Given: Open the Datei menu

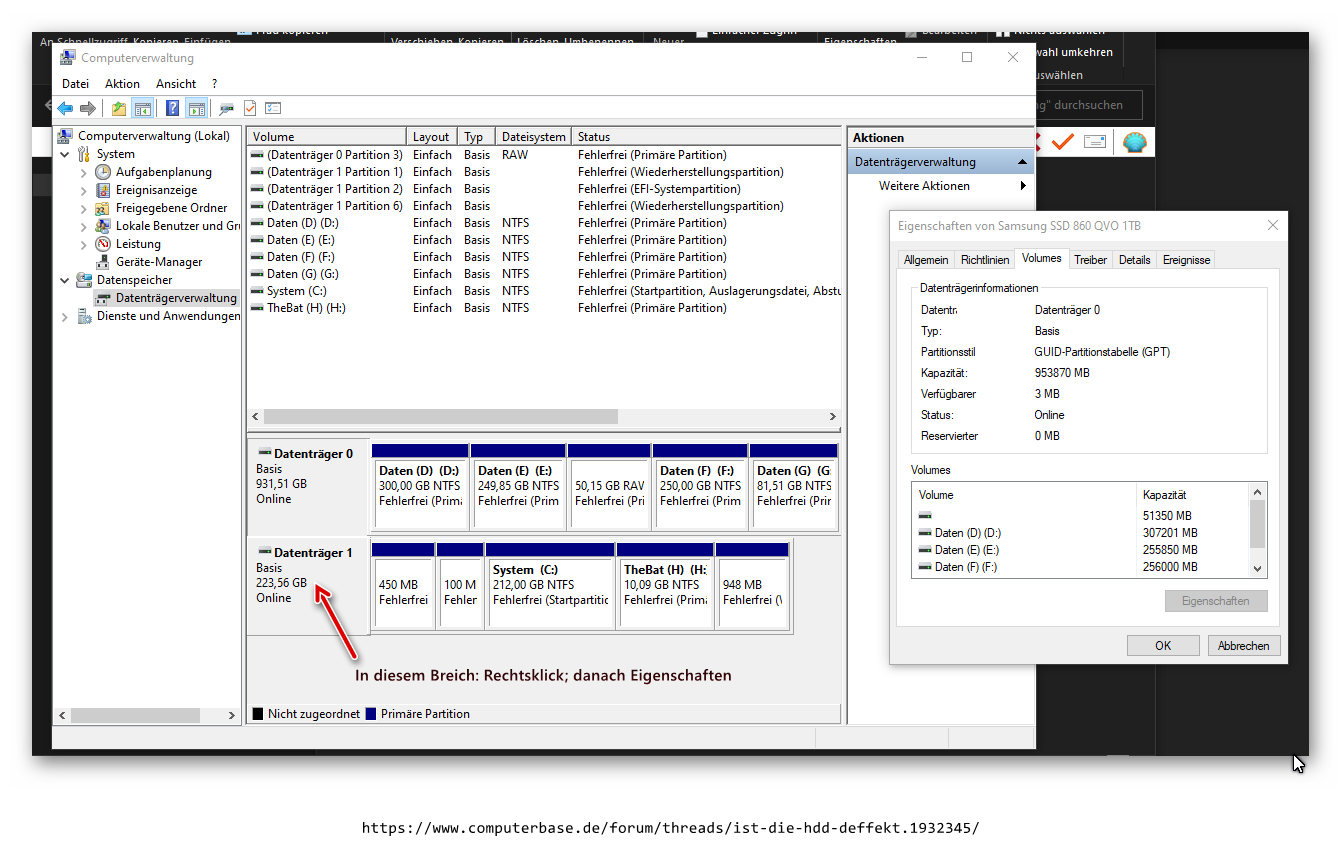Looking at the screenshot, I should coord(75,84).
